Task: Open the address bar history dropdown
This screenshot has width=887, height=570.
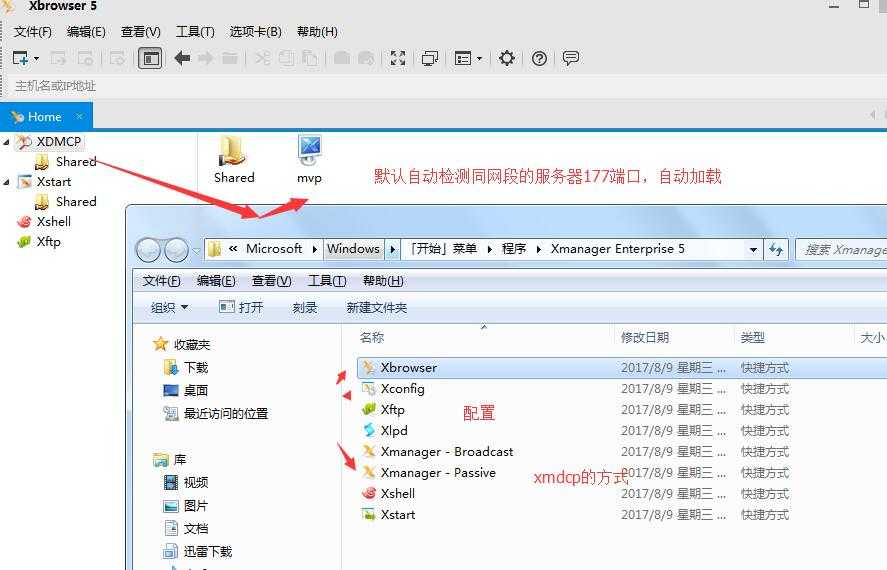Action: 753,249
